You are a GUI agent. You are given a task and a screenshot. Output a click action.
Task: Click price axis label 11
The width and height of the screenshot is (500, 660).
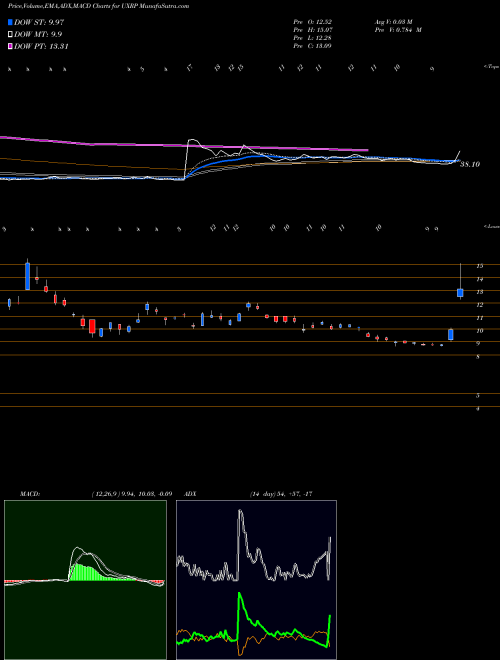(x=479, y=318)
